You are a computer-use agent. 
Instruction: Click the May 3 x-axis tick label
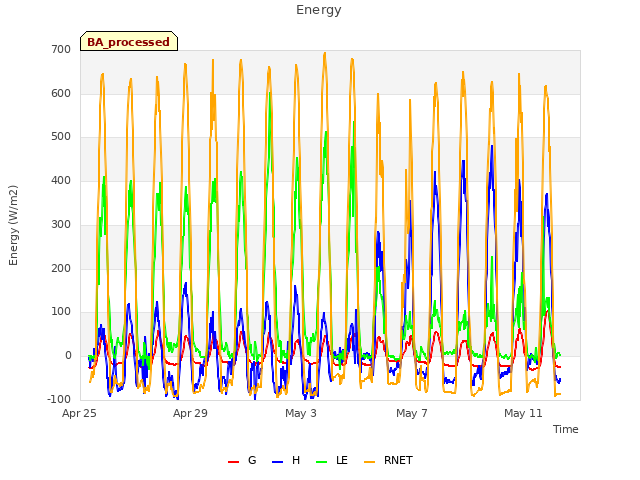[301, 413]
